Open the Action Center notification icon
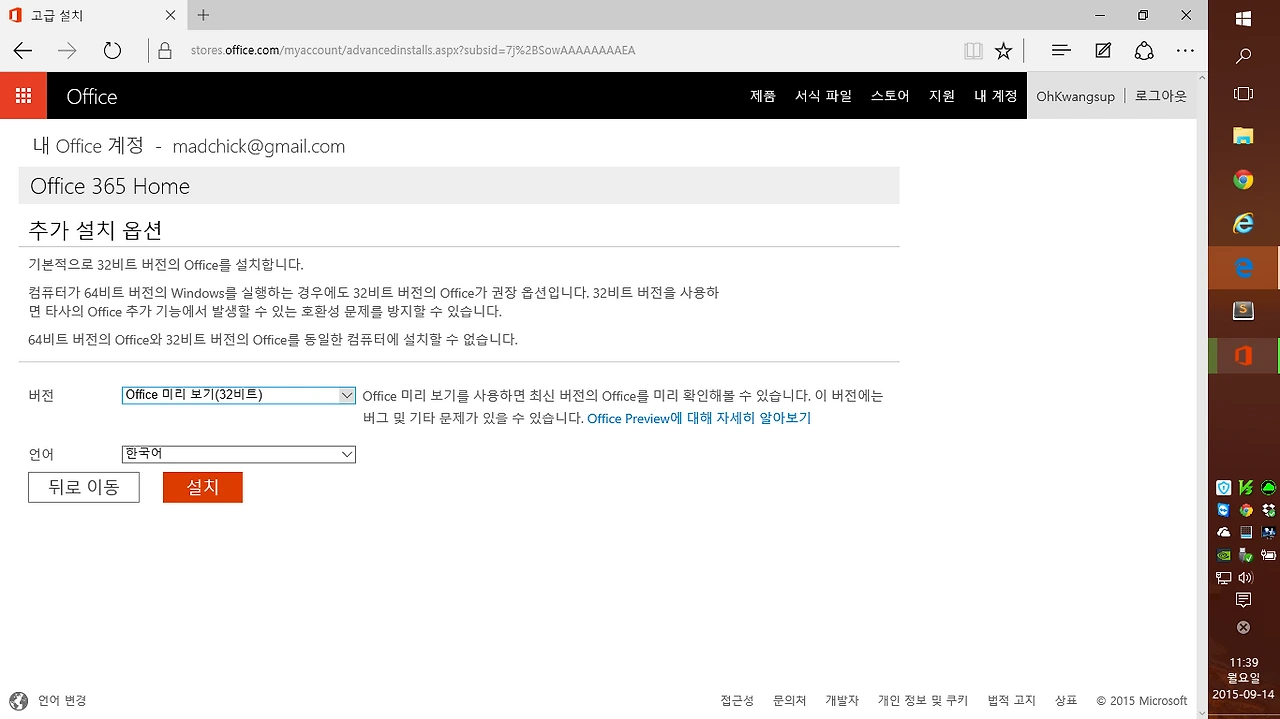 pos(1244,600)
